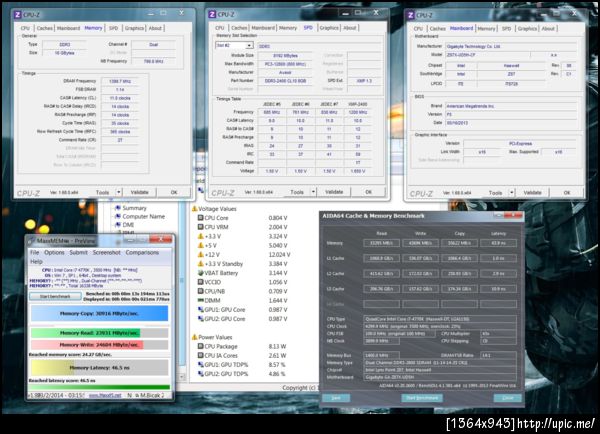Click the MaxxMEM PreView title bar icon
Viewport: 600px width, 434px height.
[x=31, y=241]
